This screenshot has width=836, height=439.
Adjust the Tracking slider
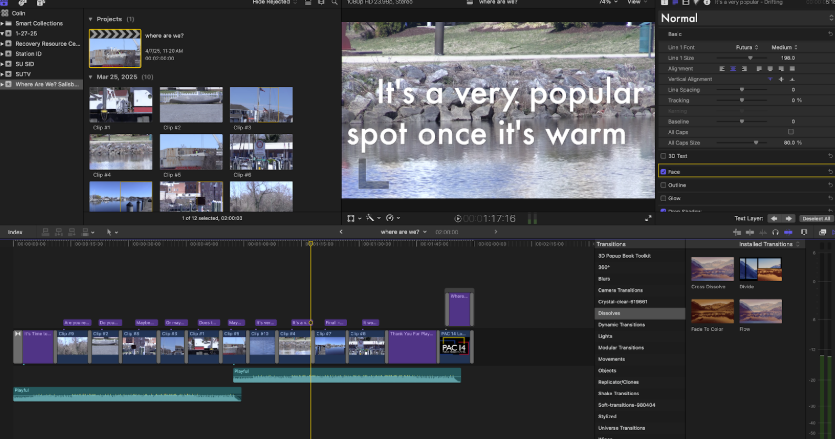click(742, 100)
